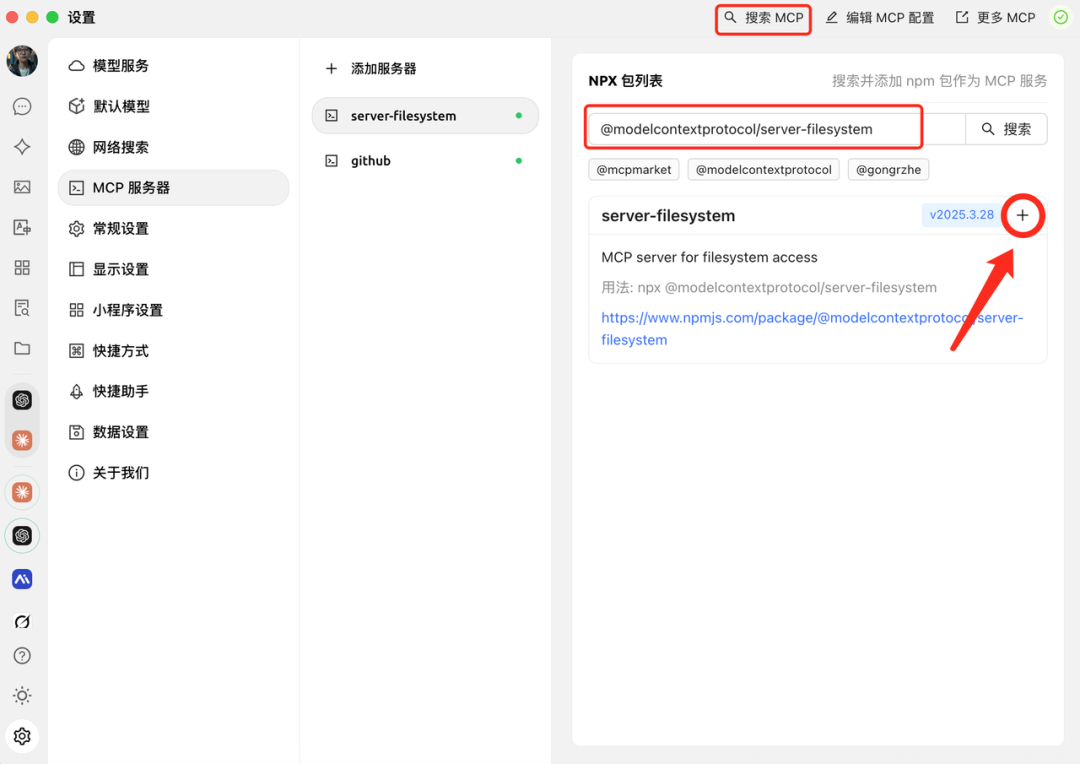This screenshot has width=1080, height=764.
Task: Click the help question mark icon
Action: 22,656
